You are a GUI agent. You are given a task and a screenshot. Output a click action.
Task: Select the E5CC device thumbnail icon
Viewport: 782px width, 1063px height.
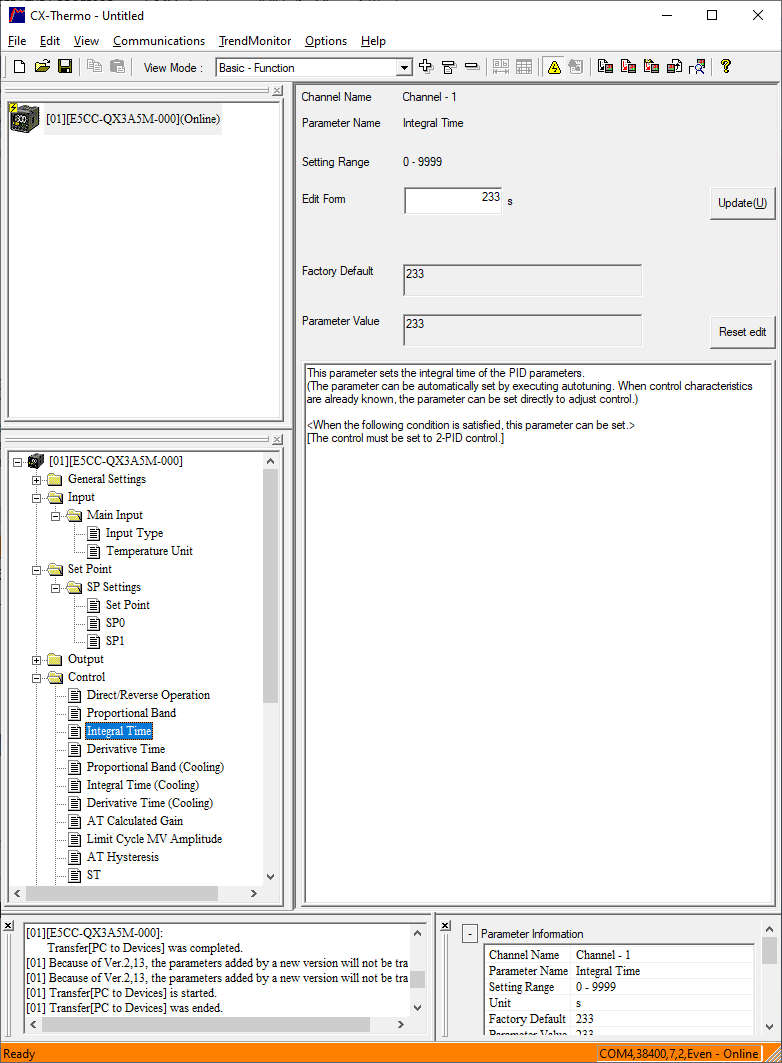tap(24, 118)
